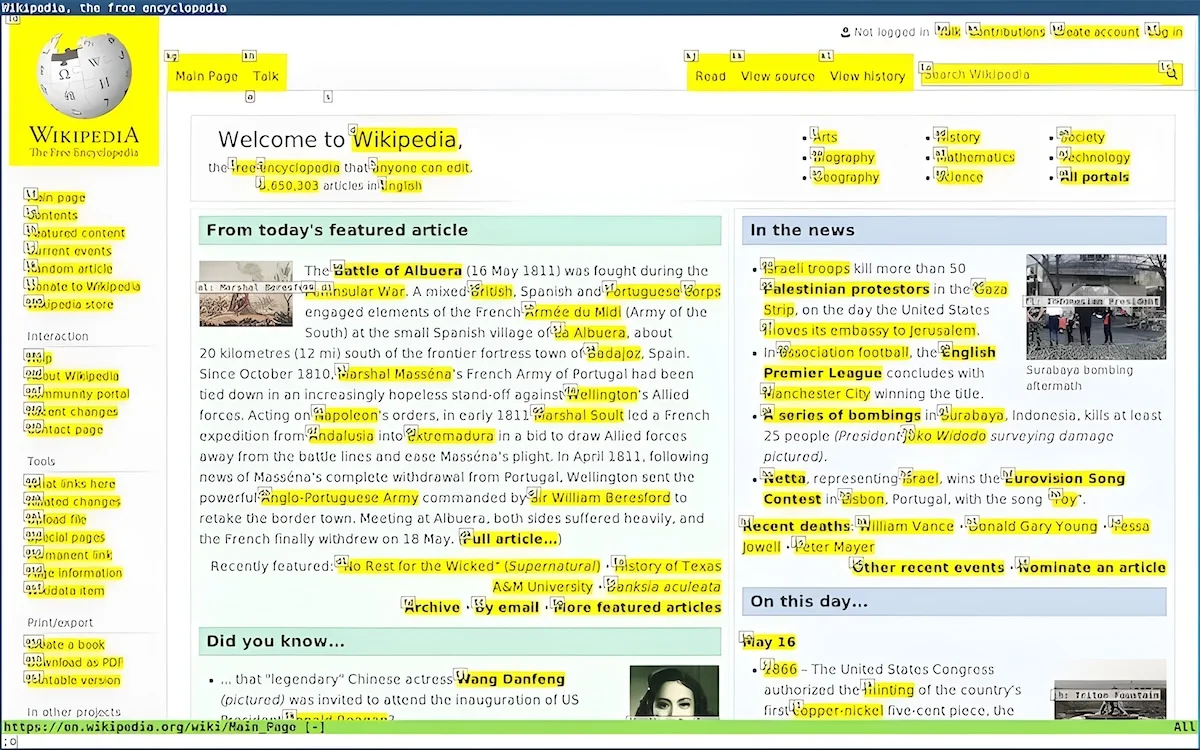Click the Archive link under featured article
The width and height of the screenshot is (1200, 750).
(x=431, y=607)
